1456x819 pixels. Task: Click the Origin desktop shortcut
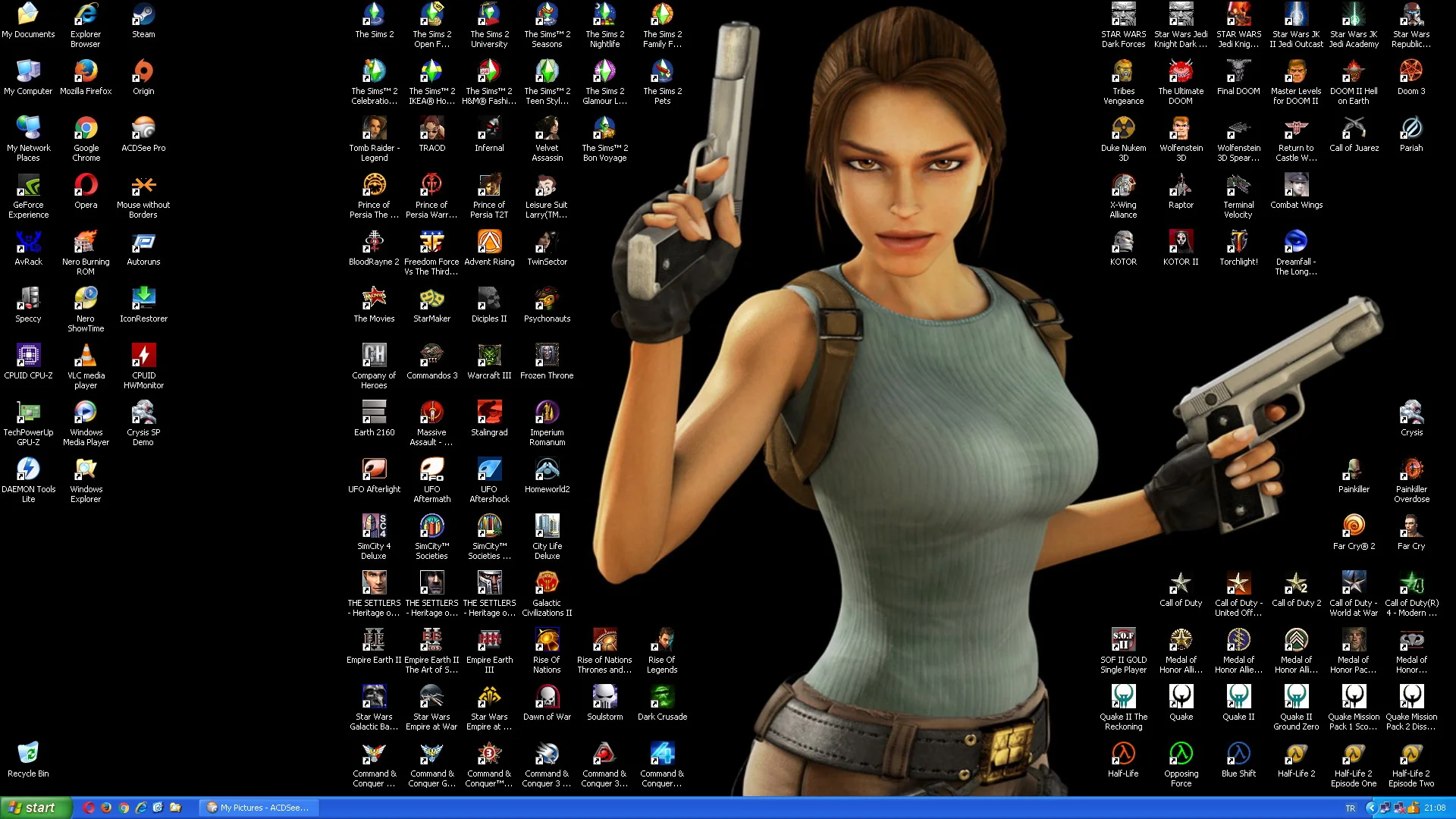pos(143,77)
